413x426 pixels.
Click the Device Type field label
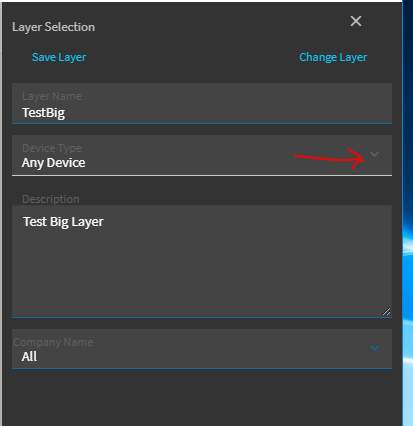click(x=52, y=148)
